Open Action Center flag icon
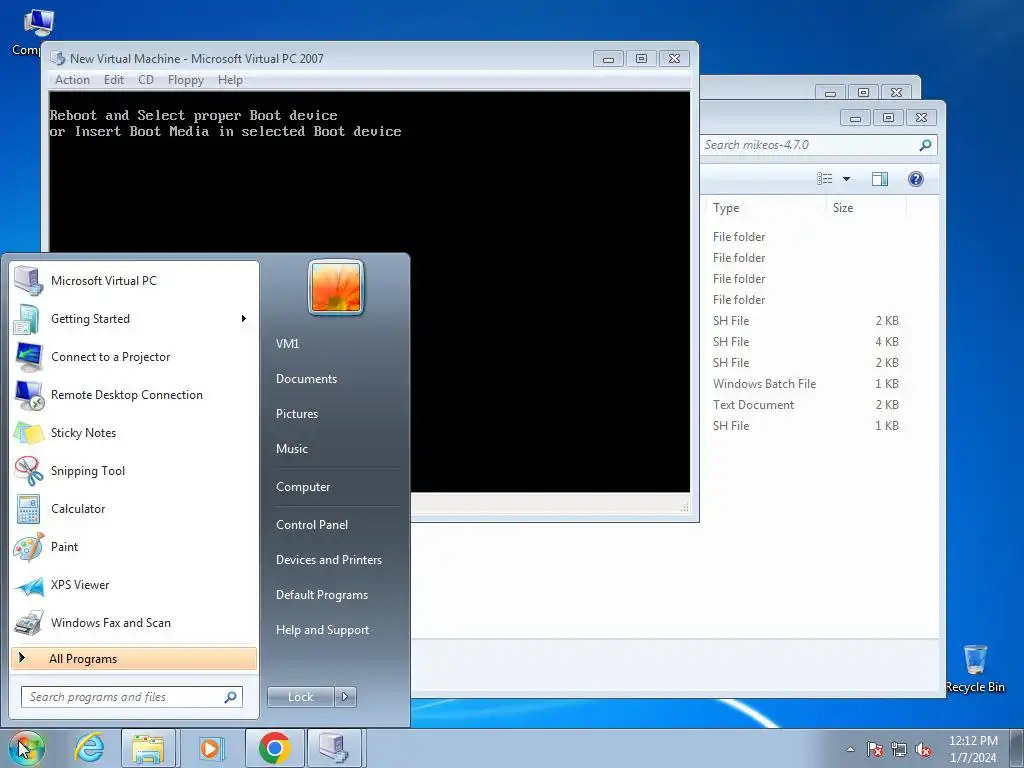1024x768 pixels. [x=874, y=750]
